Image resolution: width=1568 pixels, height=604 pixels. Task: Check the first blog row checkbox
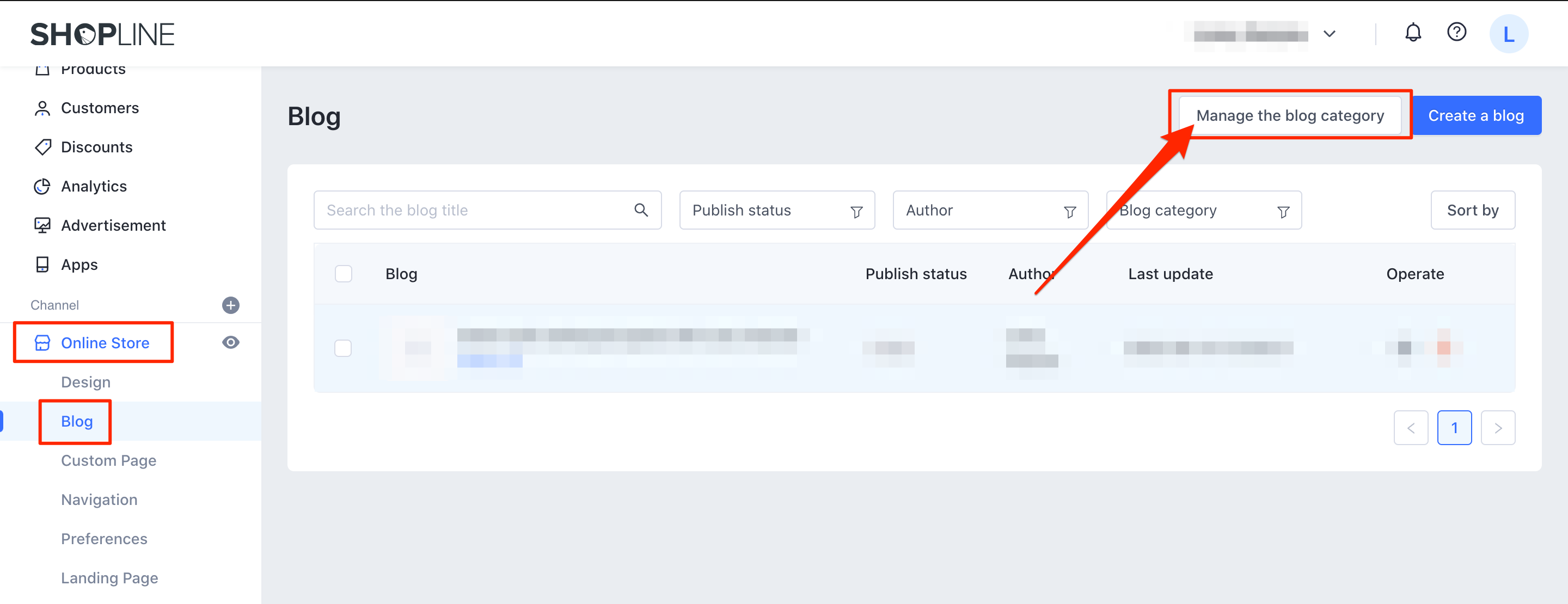[344, 349]
